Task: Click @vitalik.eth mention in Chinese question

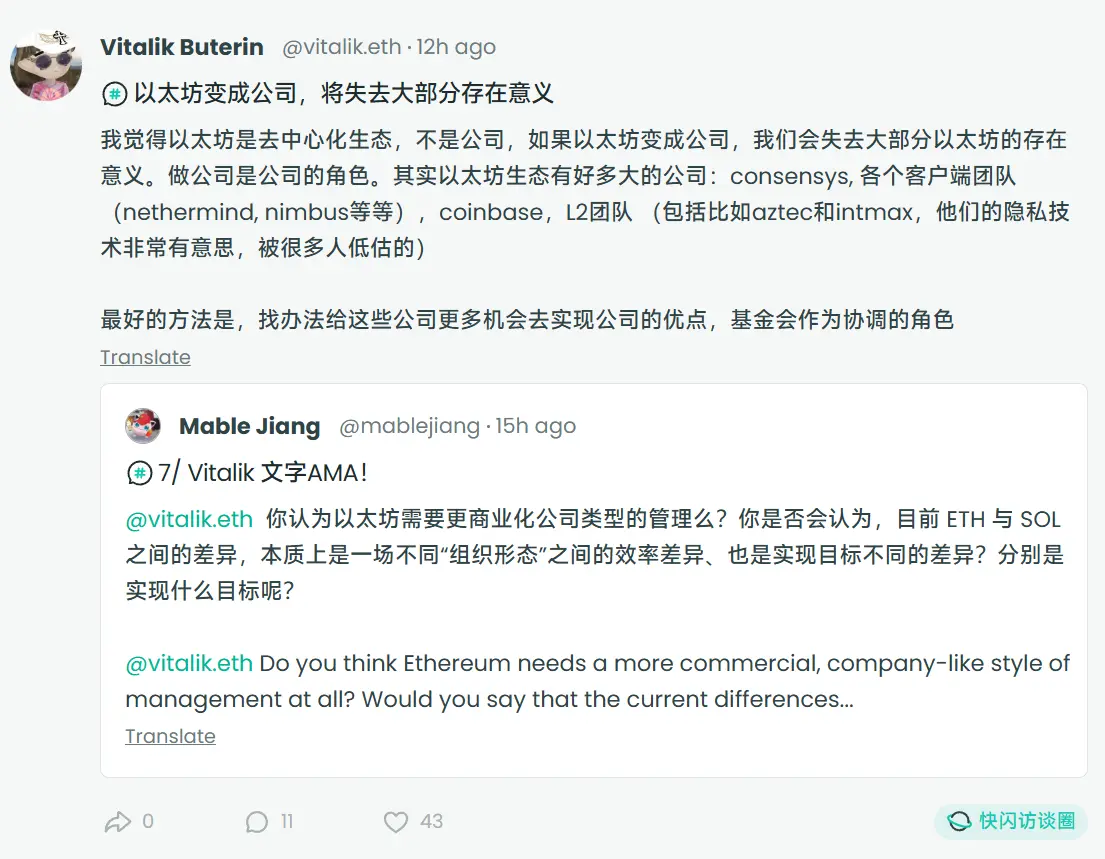Action: (x=189, y=519)
